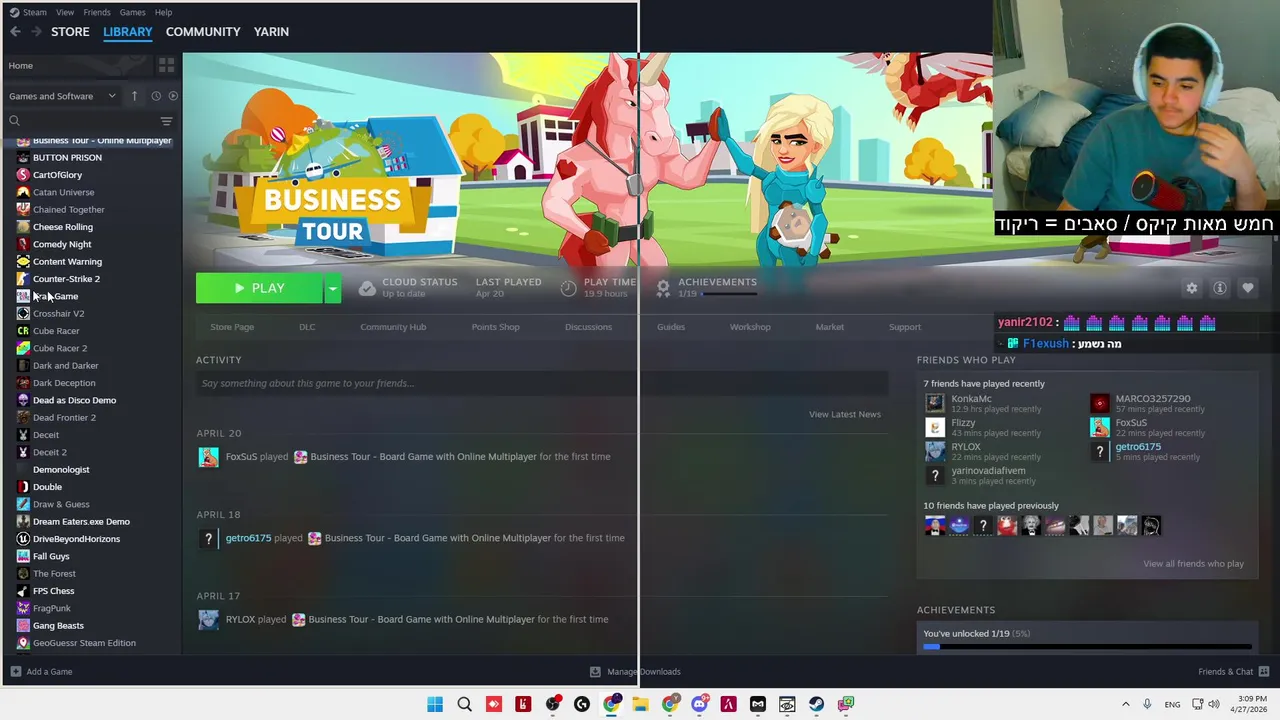
Task: Click the FPS Chess game icon
Action: tap(23, 591)
